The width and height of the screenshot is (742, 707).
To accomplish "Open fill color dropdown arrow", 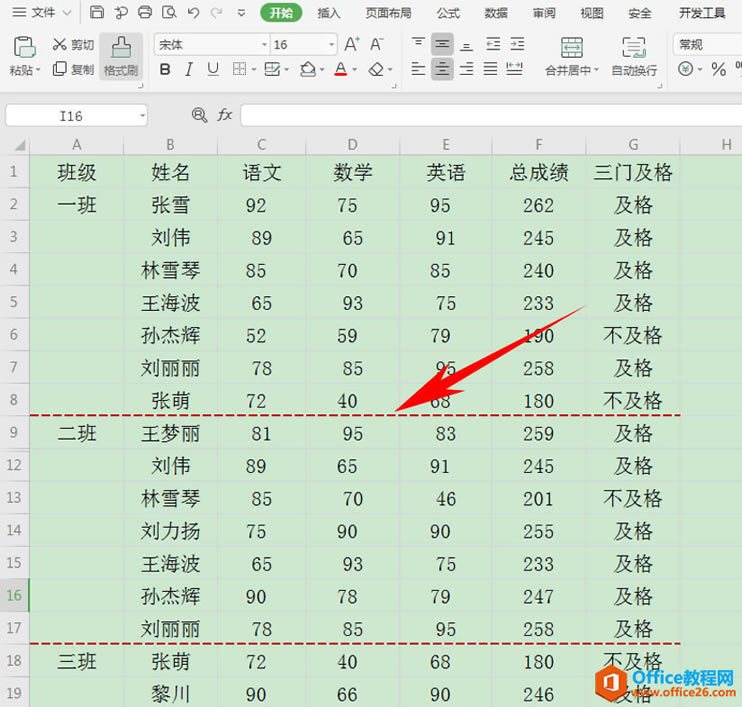I will click(322, 70).
